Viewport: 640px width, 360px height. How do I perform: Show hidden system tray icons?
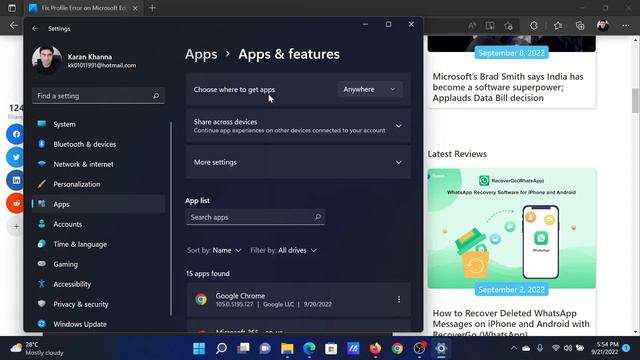click(x=514, y=348)
